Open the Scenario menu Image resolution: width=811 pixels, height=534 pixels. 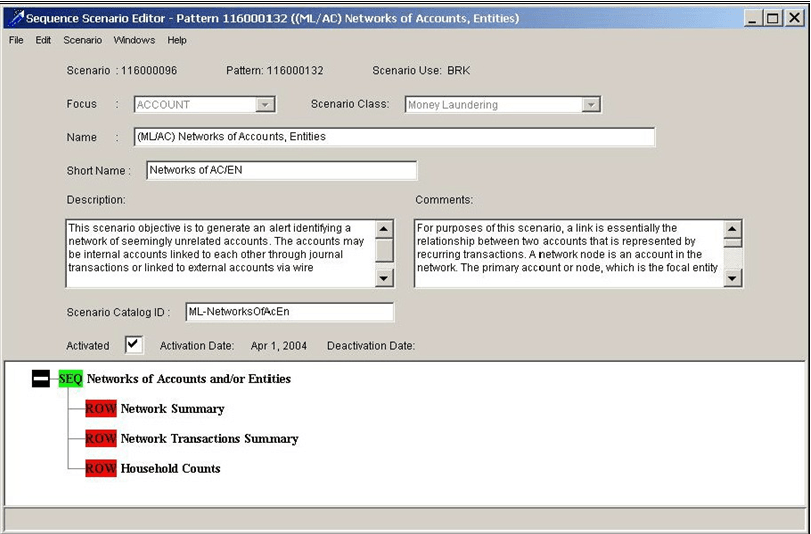click(83, 40)
